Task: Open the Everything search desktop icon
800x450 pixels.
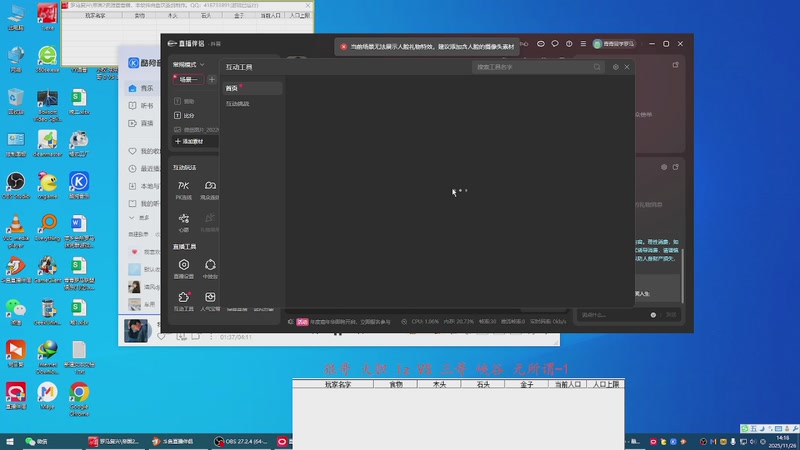Action: click(x=47, y=228)
